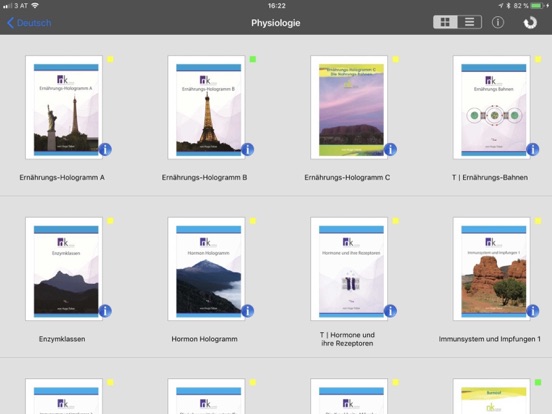This screenshot has width=552, height=414.
Task: Open info for Enzymklassen
Action: pos(105,311)
